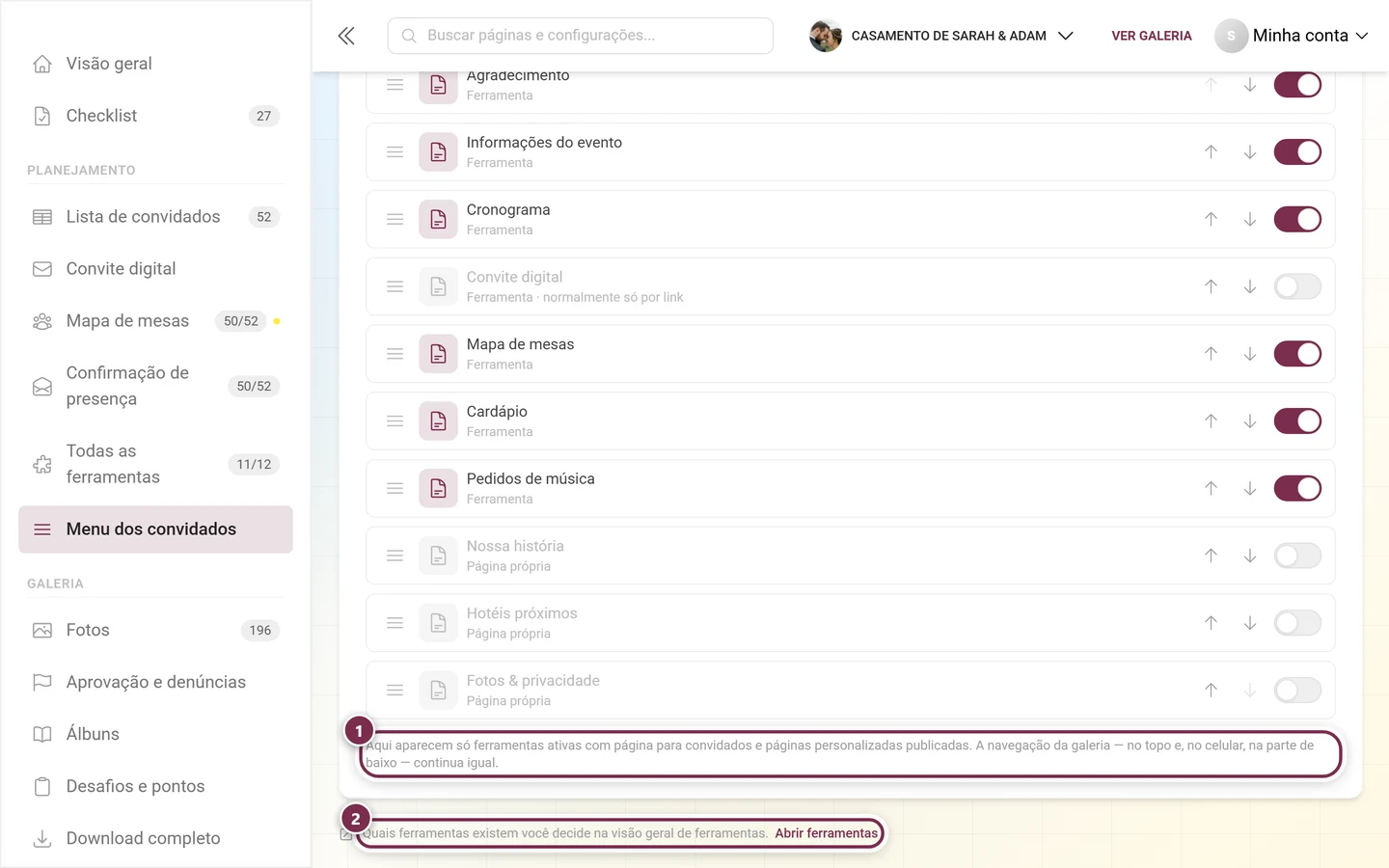Enable the Convite digital toggle
This screenshot has height=868, width=1389.
click(x=1297, y=286)
